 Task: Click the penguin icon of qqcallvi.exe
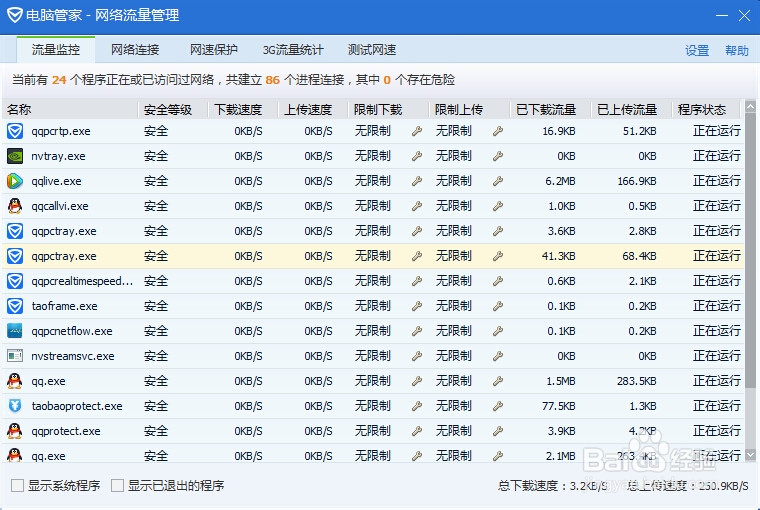(x=15, y=206)
